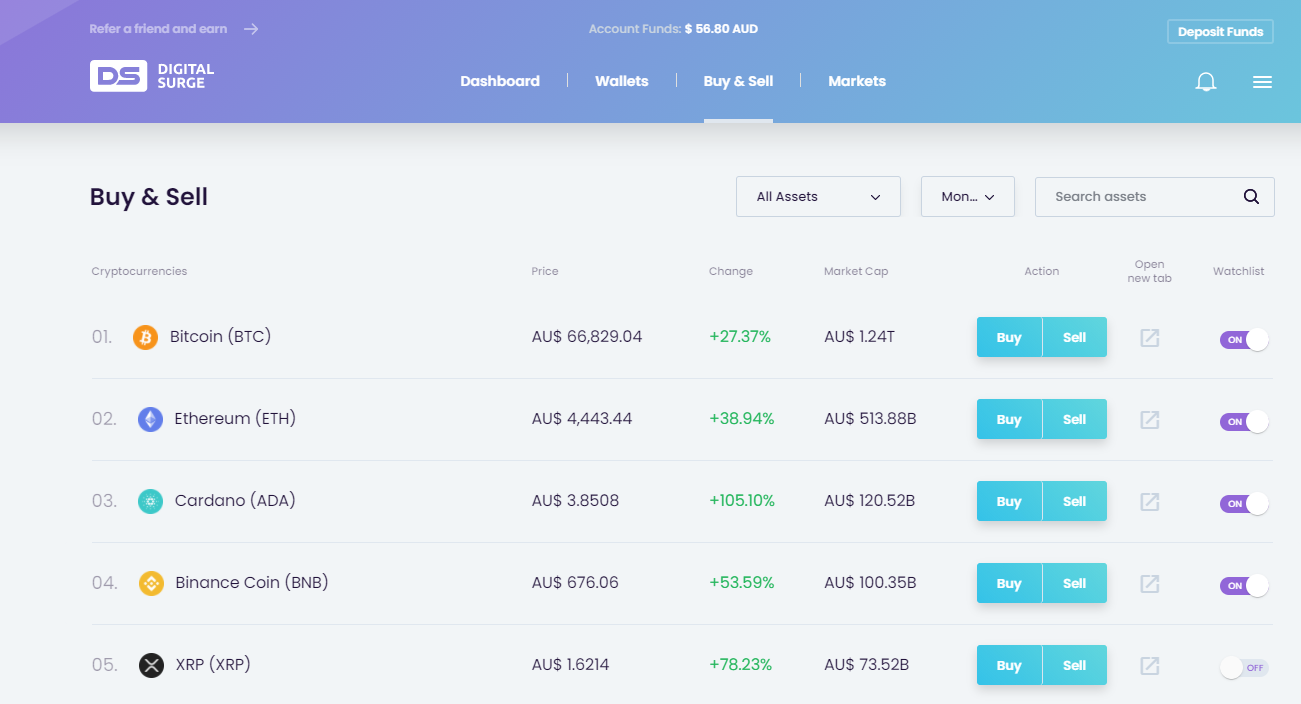Click the Cardano coin icon

150,501
